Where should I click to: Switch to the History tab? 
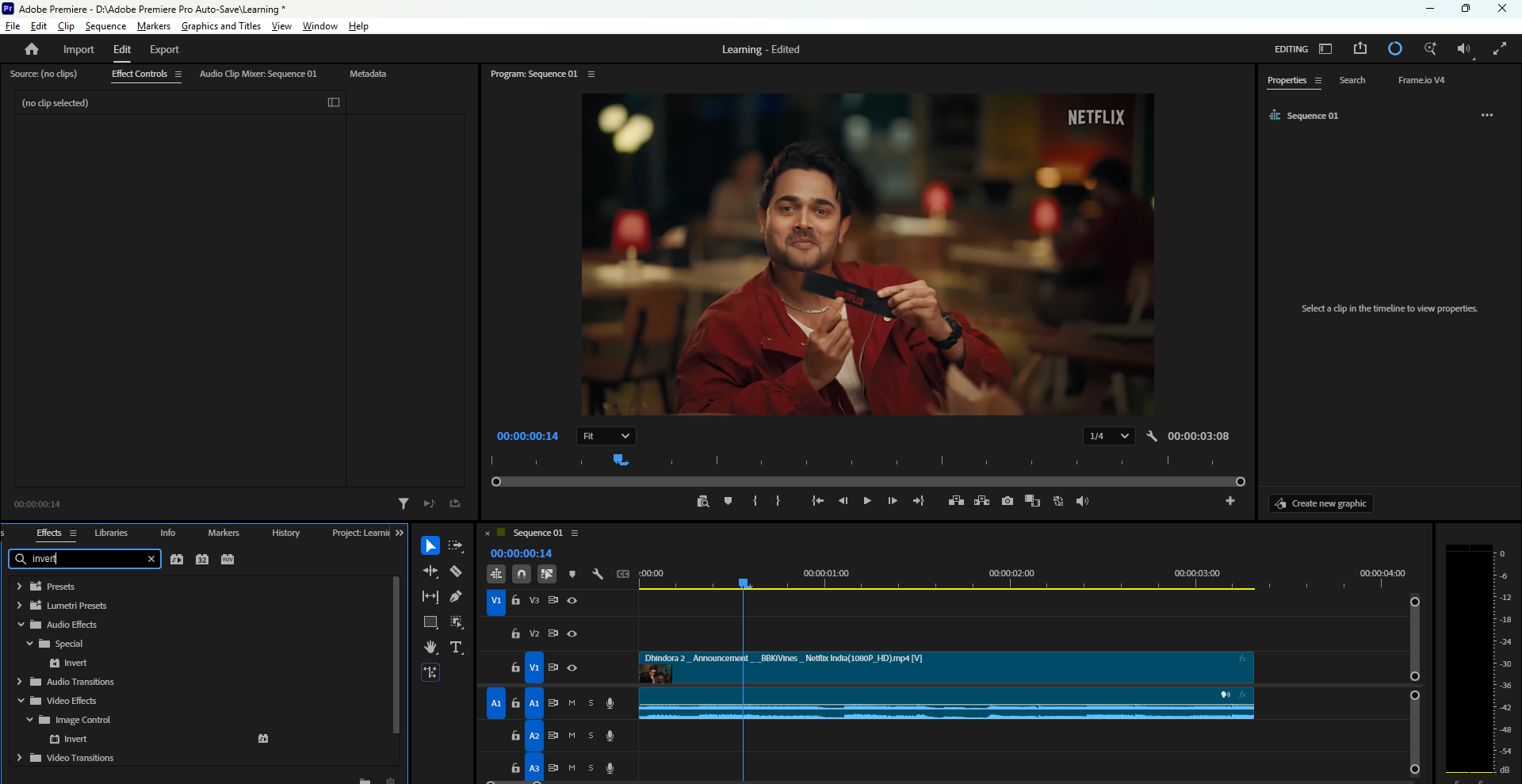[x=285, y=533]
